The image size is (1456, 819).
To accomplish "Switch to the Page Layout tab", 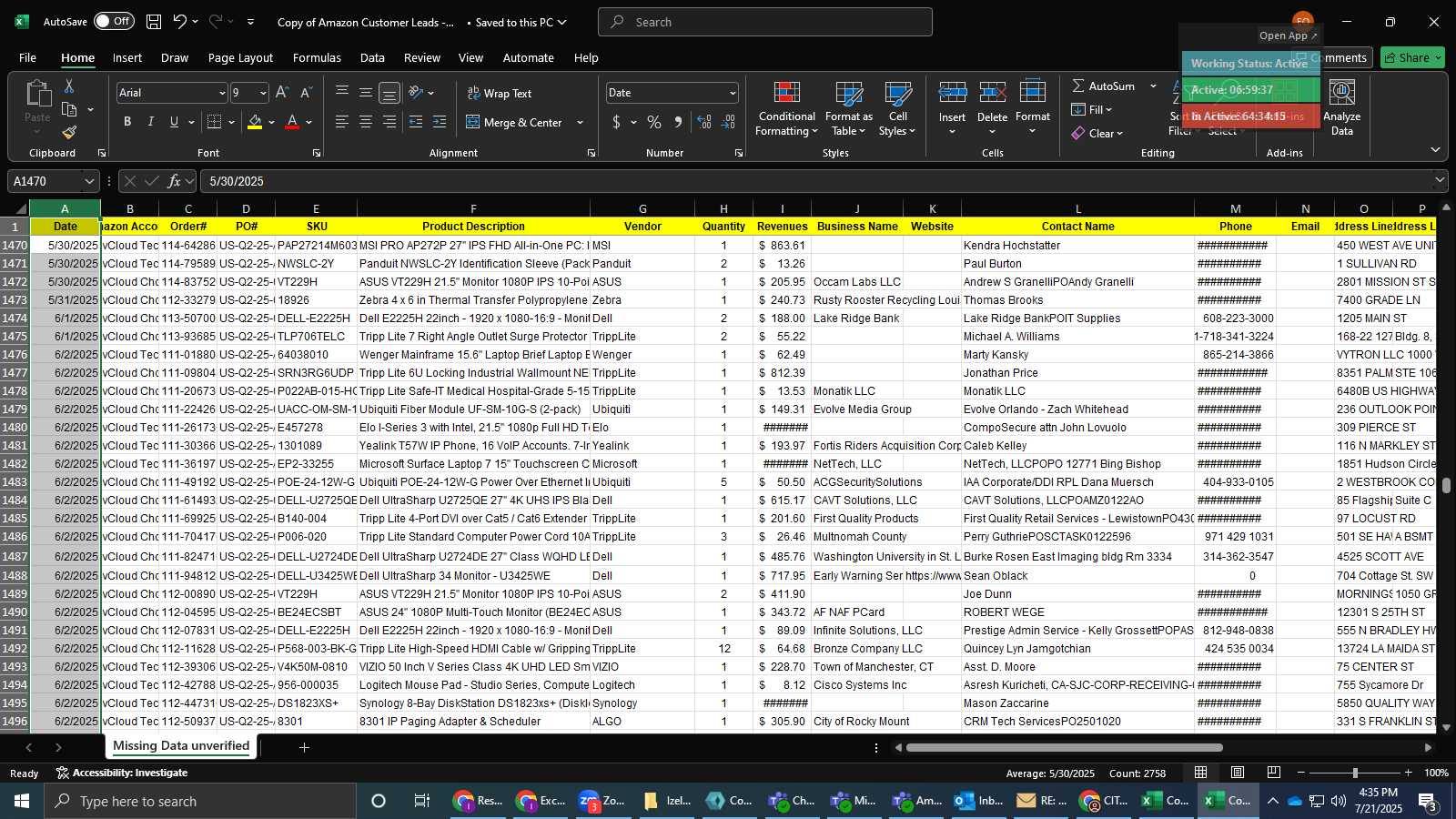I will (240, 57).
